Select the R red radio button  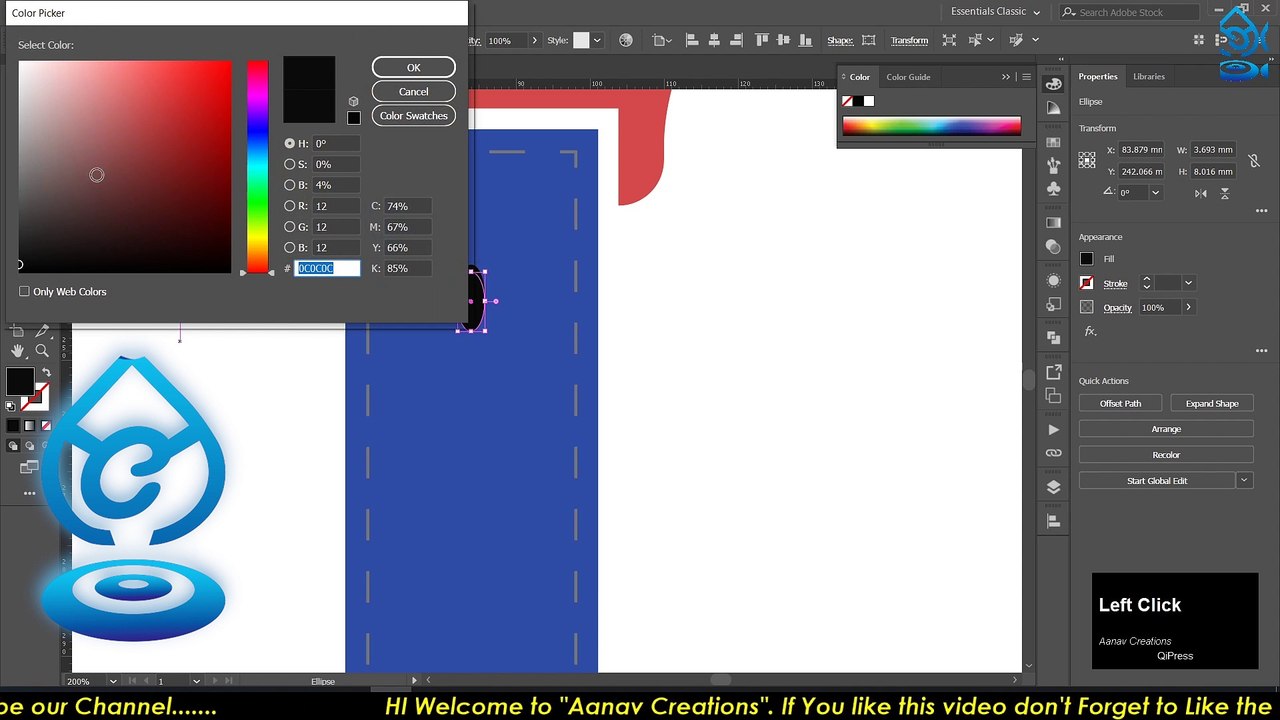tap(290, 206)
